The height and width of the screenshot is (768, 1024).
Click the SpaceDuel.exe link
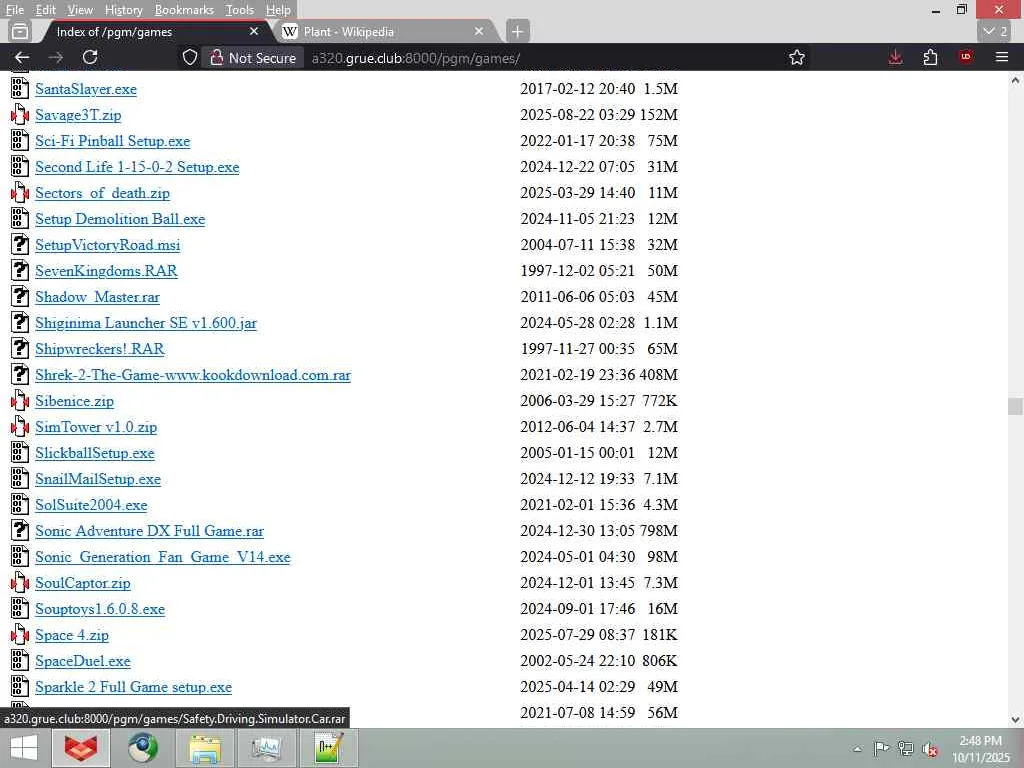pos(83,661)
